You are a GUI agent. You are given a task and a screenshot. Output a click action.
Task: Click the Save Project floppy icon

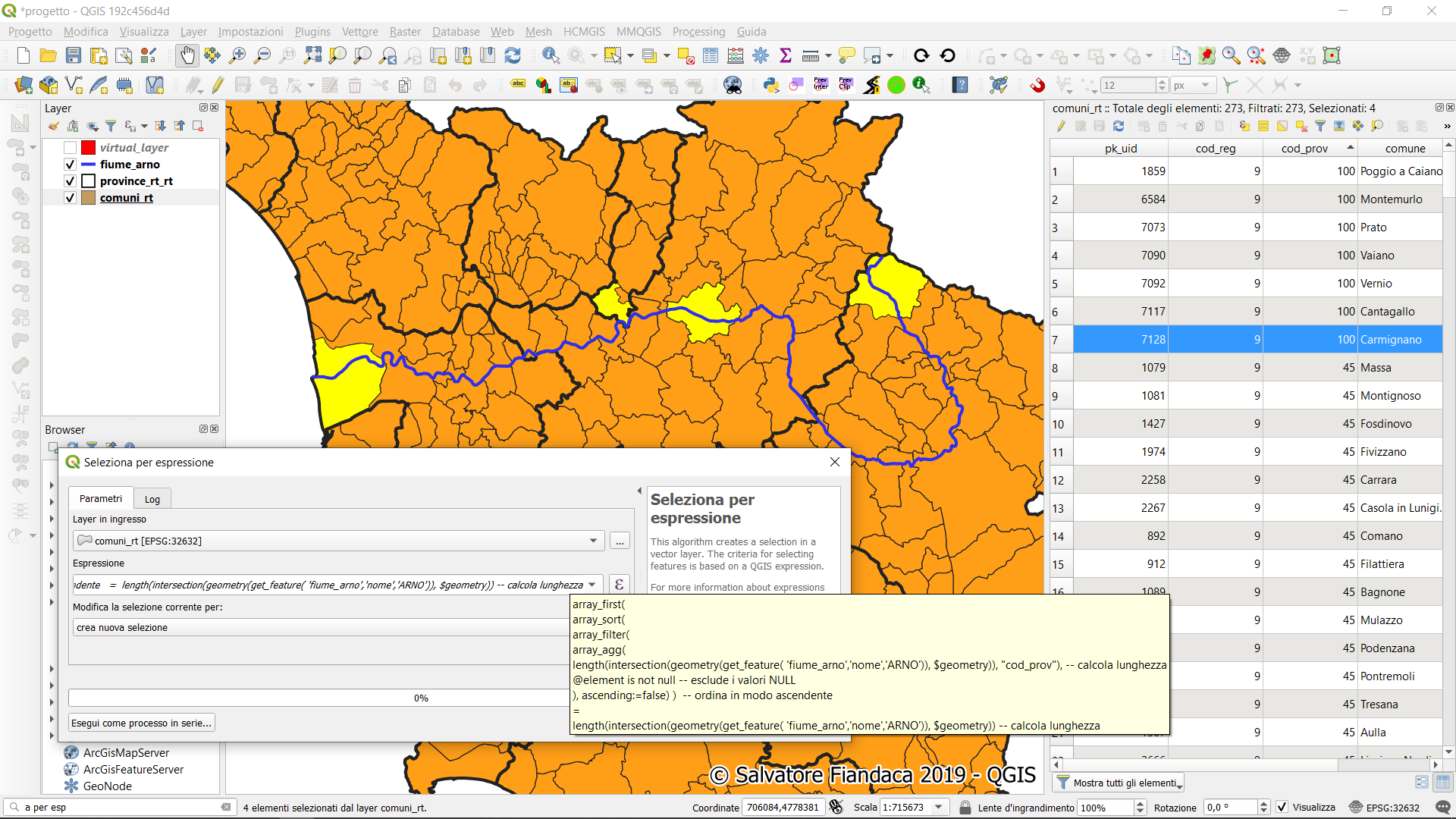(x=74, y=55)
